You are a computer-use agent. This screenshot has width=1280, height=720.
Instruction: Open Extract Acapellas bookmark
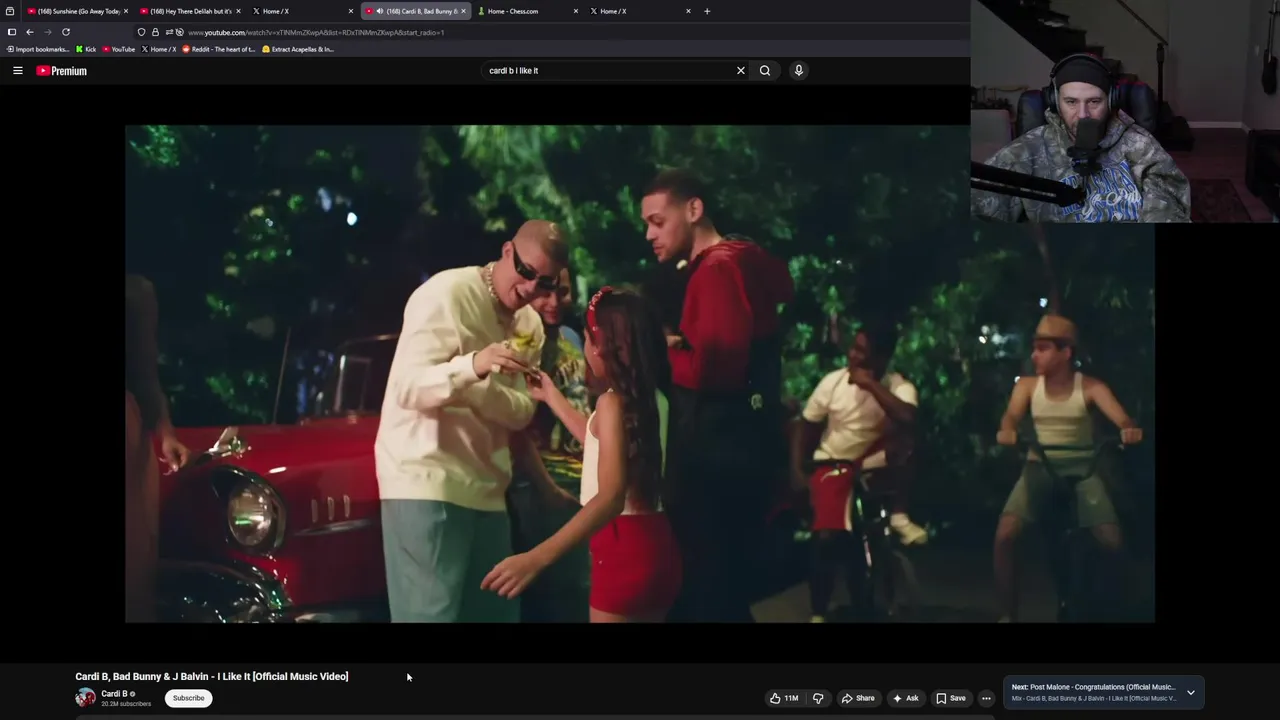click(298, 49)
